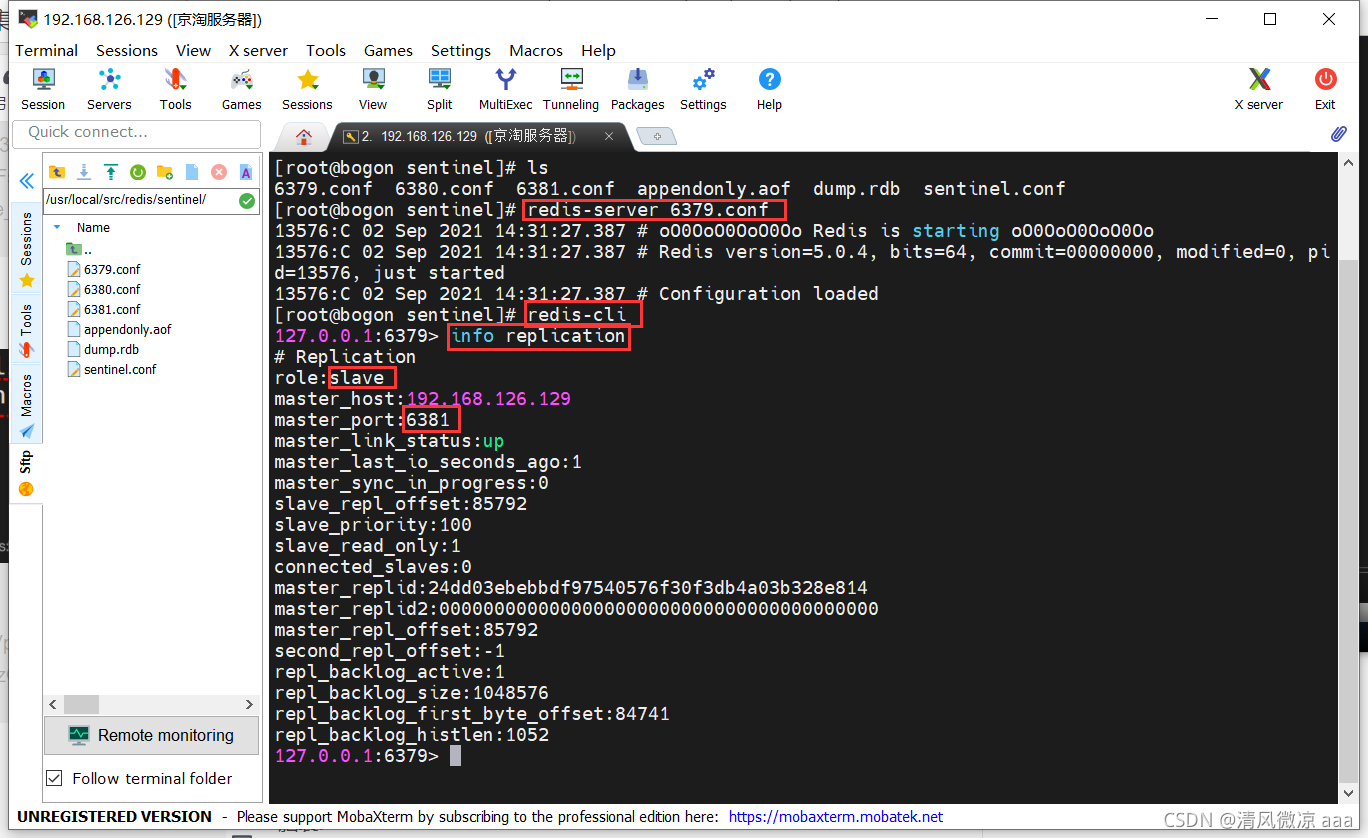Viewport: 1368px width, 838px height.
Task: Open the Sessions menu
Action: click(x=127, y=50)
